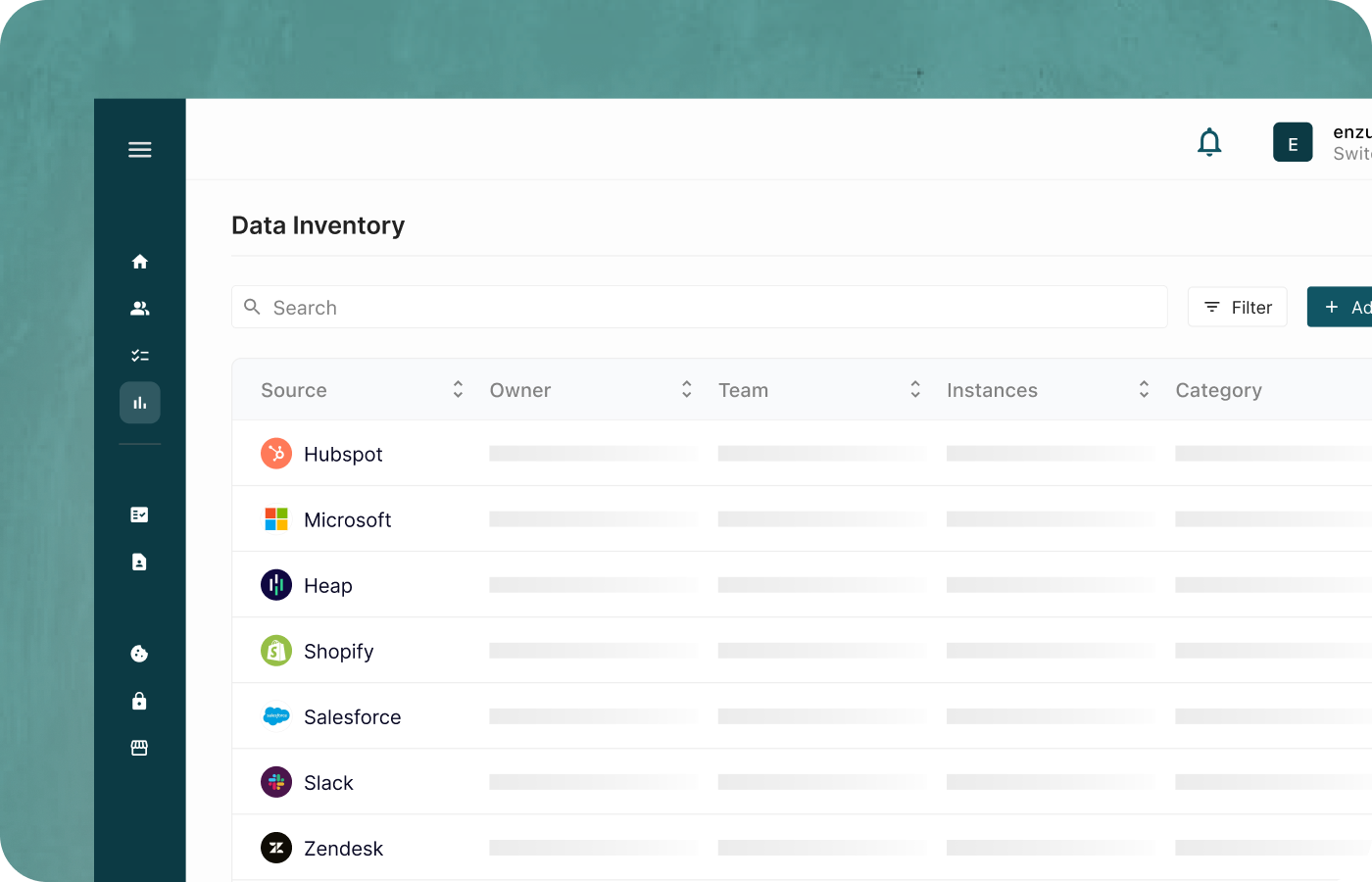The image size is (1372, 882).
Task: Open the tasks checklist sidebar icon
Action: [x=139, y=355]
